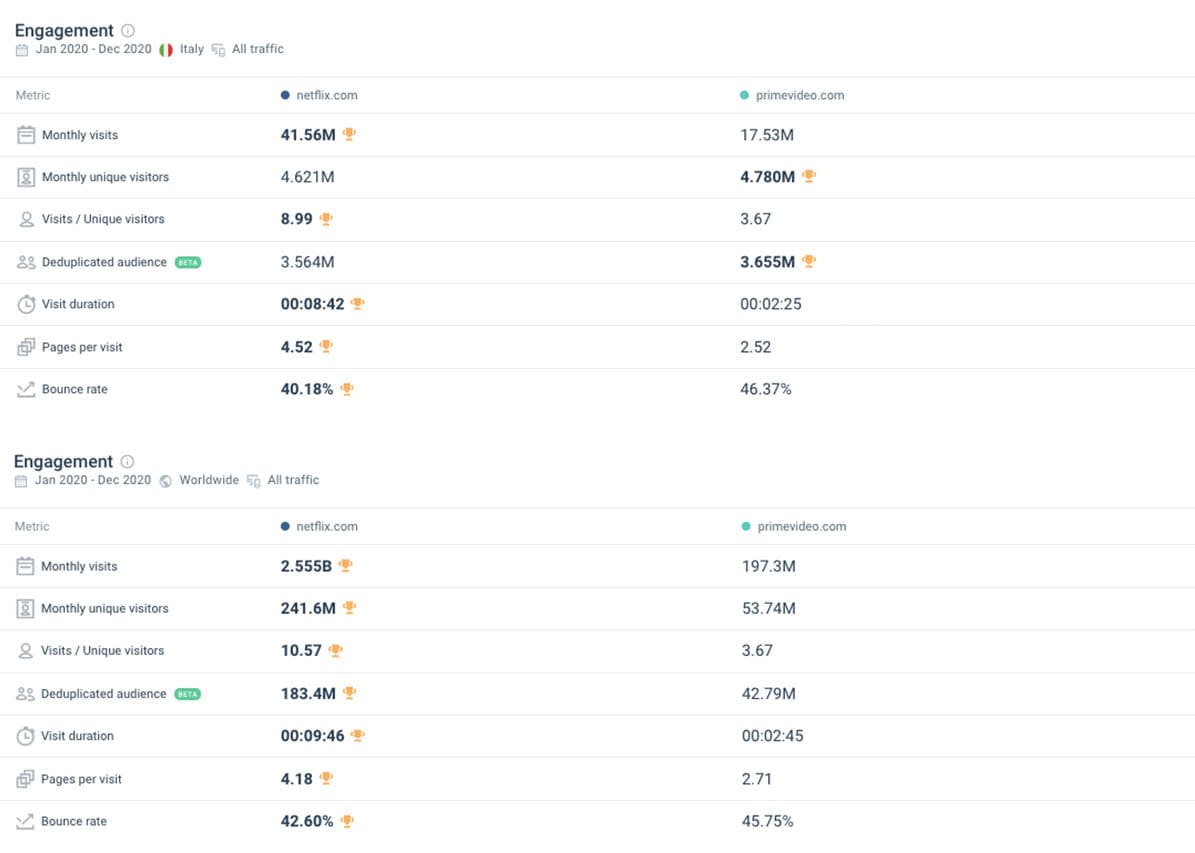1195x853 pixels.
Task: Click the trophy icon beside 8.99
Action: (x=326, y=219)
